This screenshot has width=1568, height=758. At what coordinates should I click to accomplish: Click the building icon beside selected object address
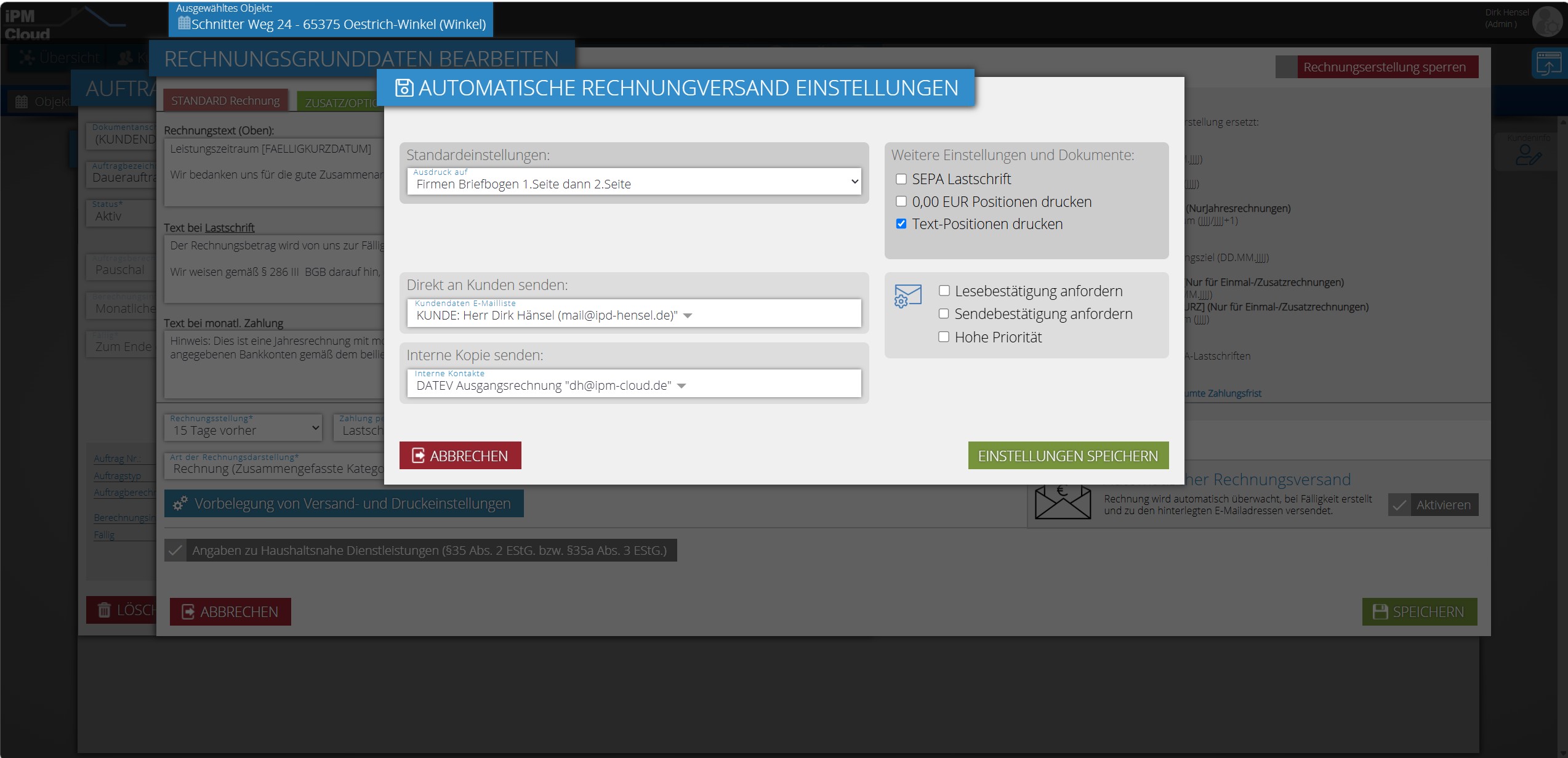183,23
